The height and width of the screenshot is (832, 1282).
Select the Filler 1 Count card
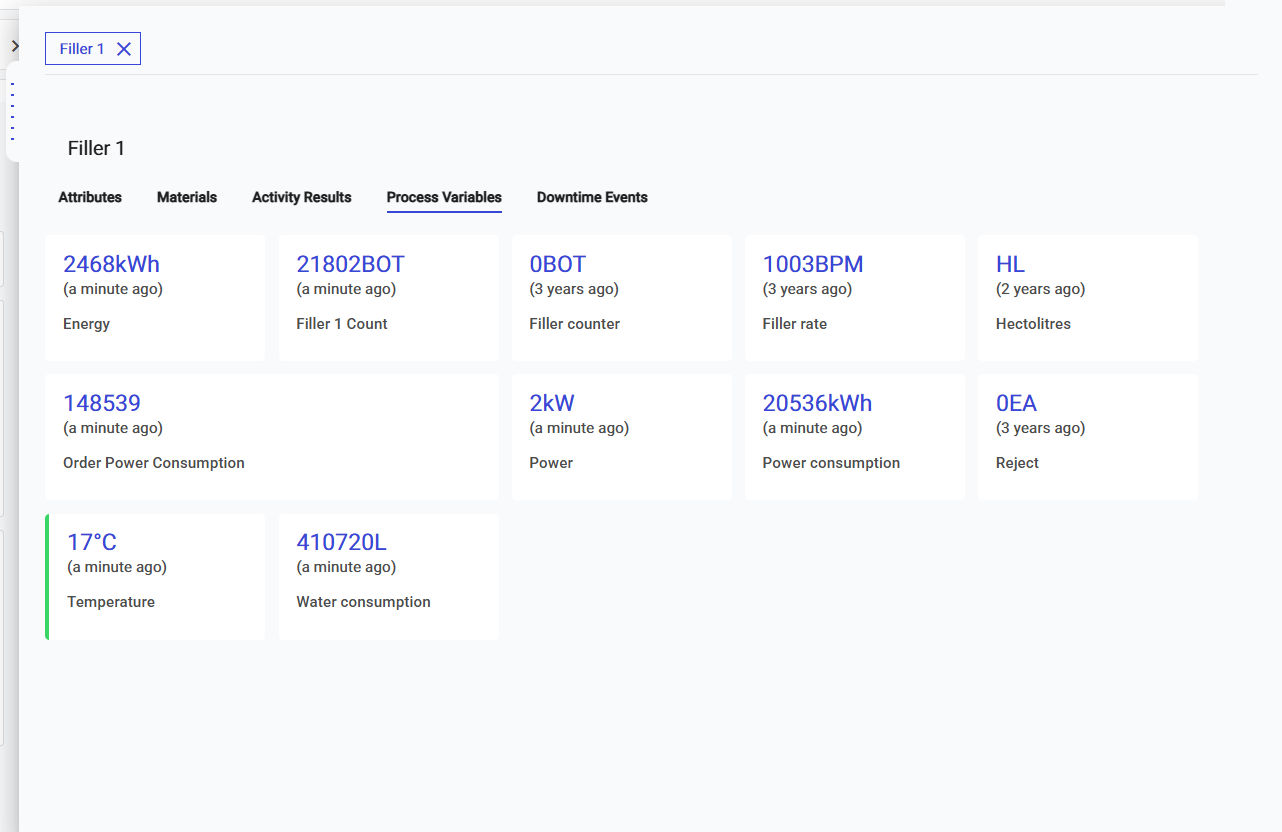click(x=388, y=298)
